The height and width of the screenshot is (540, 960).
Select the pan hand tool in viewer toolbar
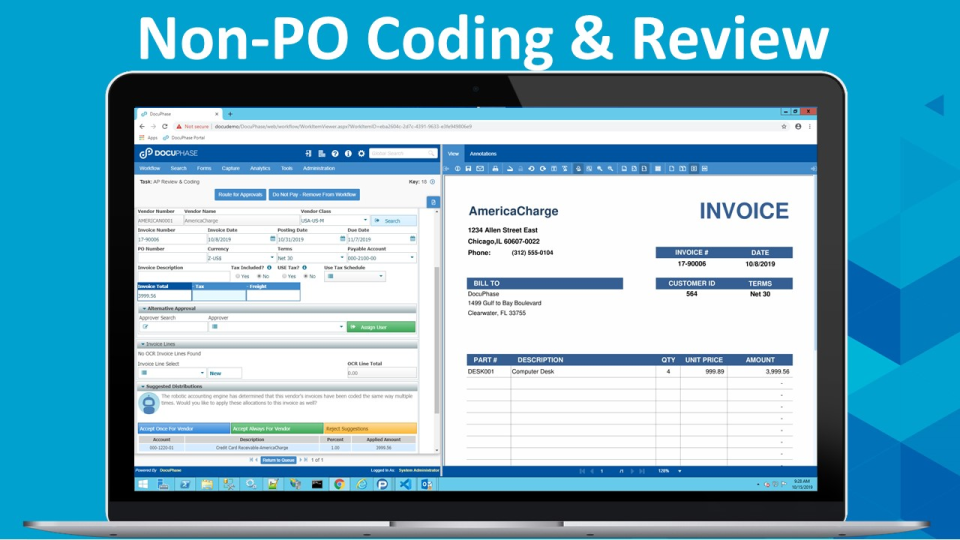tap(578, 168)
